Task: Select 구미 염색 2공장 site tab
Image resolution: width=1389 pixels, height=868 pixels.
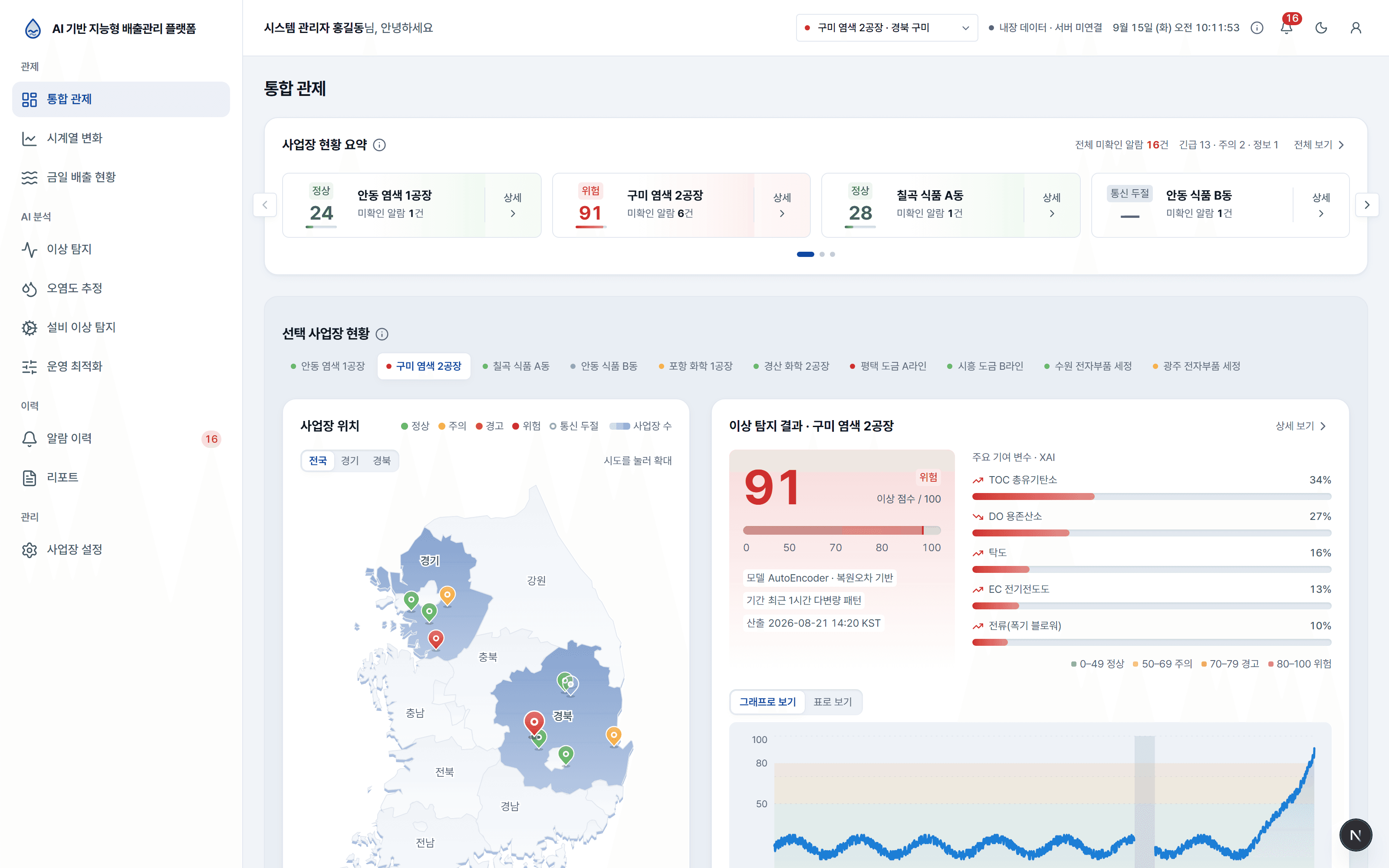Action: (x=424, y=366)
